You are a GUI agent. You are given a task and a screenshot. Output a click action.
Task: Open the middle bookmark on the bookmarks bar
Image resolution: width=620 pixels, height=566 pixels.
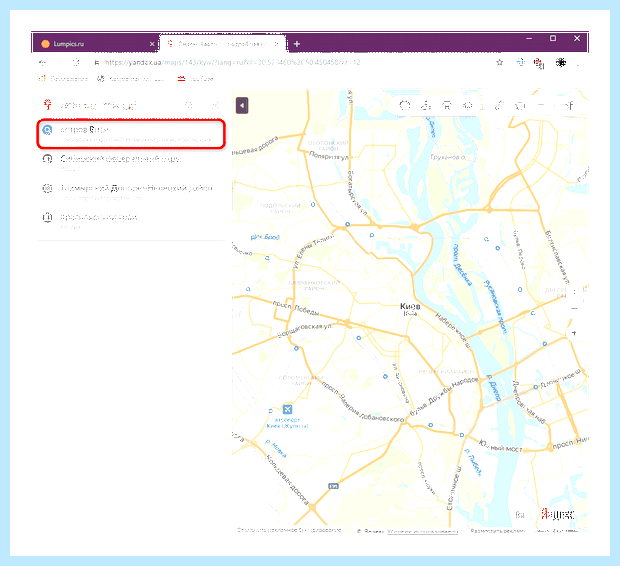tap(130, 79)
